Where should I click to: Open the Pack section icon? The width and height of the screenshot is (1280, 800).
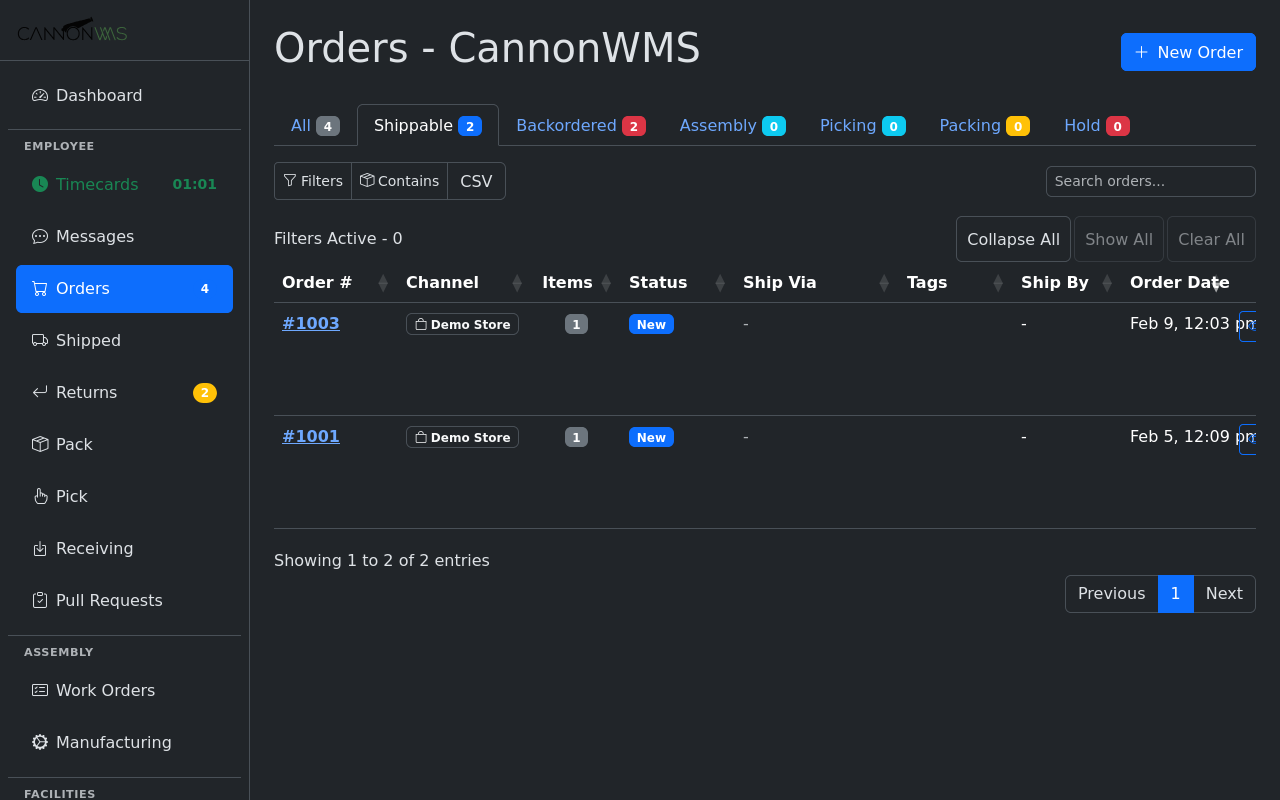click(x=39, y=444)
